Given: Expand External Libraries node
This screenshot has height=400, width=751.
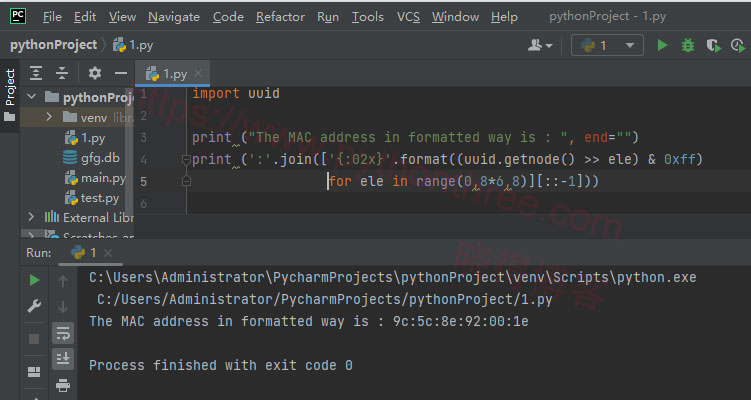Looking at the screenshot, I should click(31, 217).
